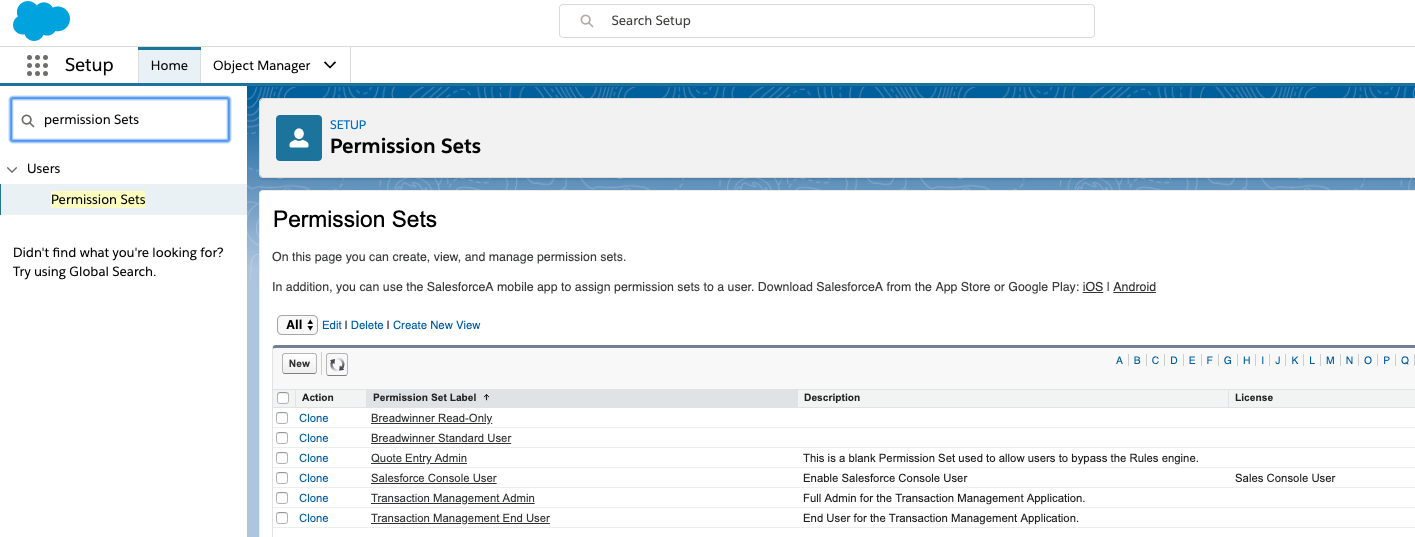The image size is (1415, 537).
Task: Filter list by letter D
Action: [1174, 361]
